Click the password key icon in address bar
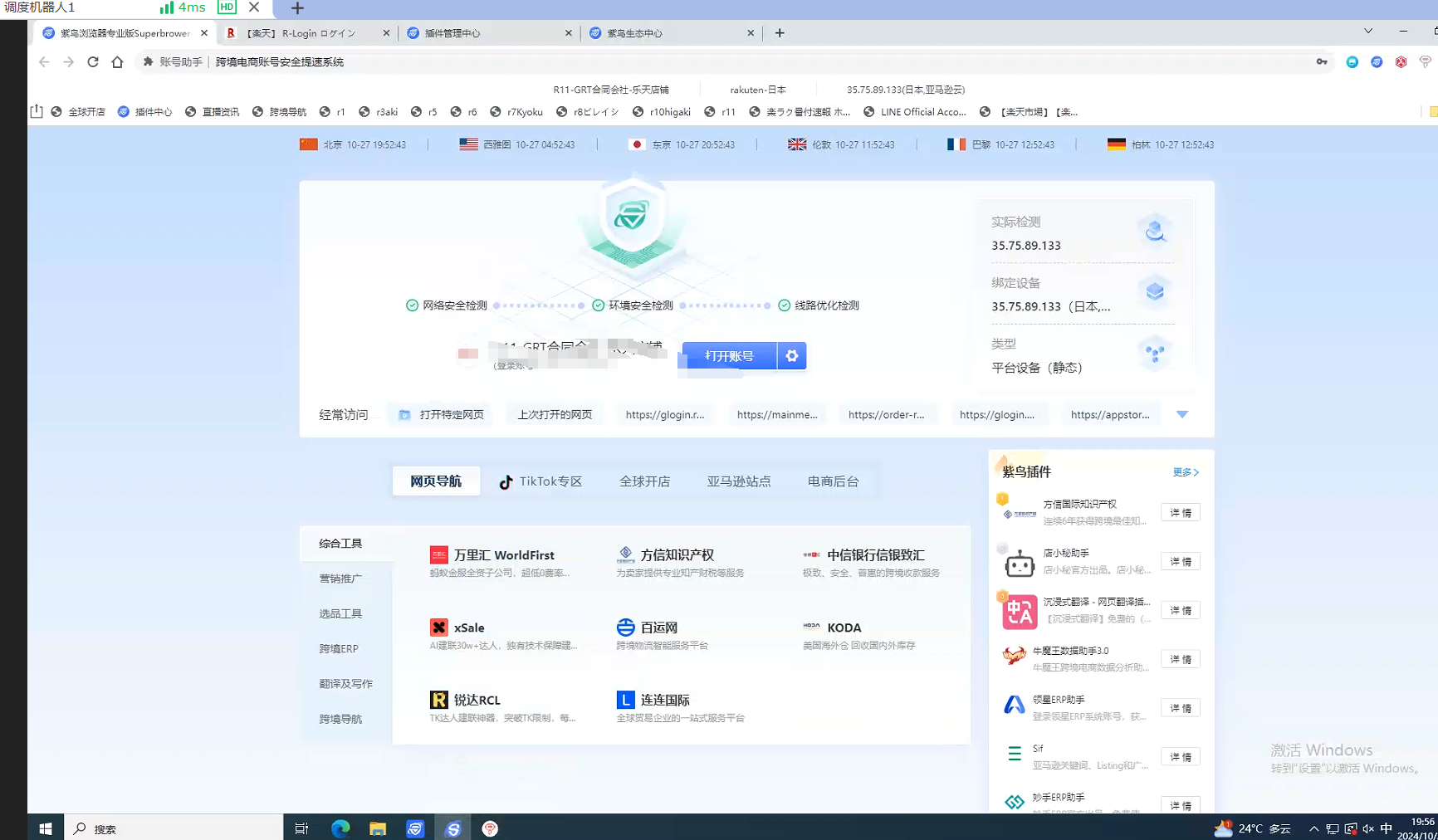 click(1321, 62)
